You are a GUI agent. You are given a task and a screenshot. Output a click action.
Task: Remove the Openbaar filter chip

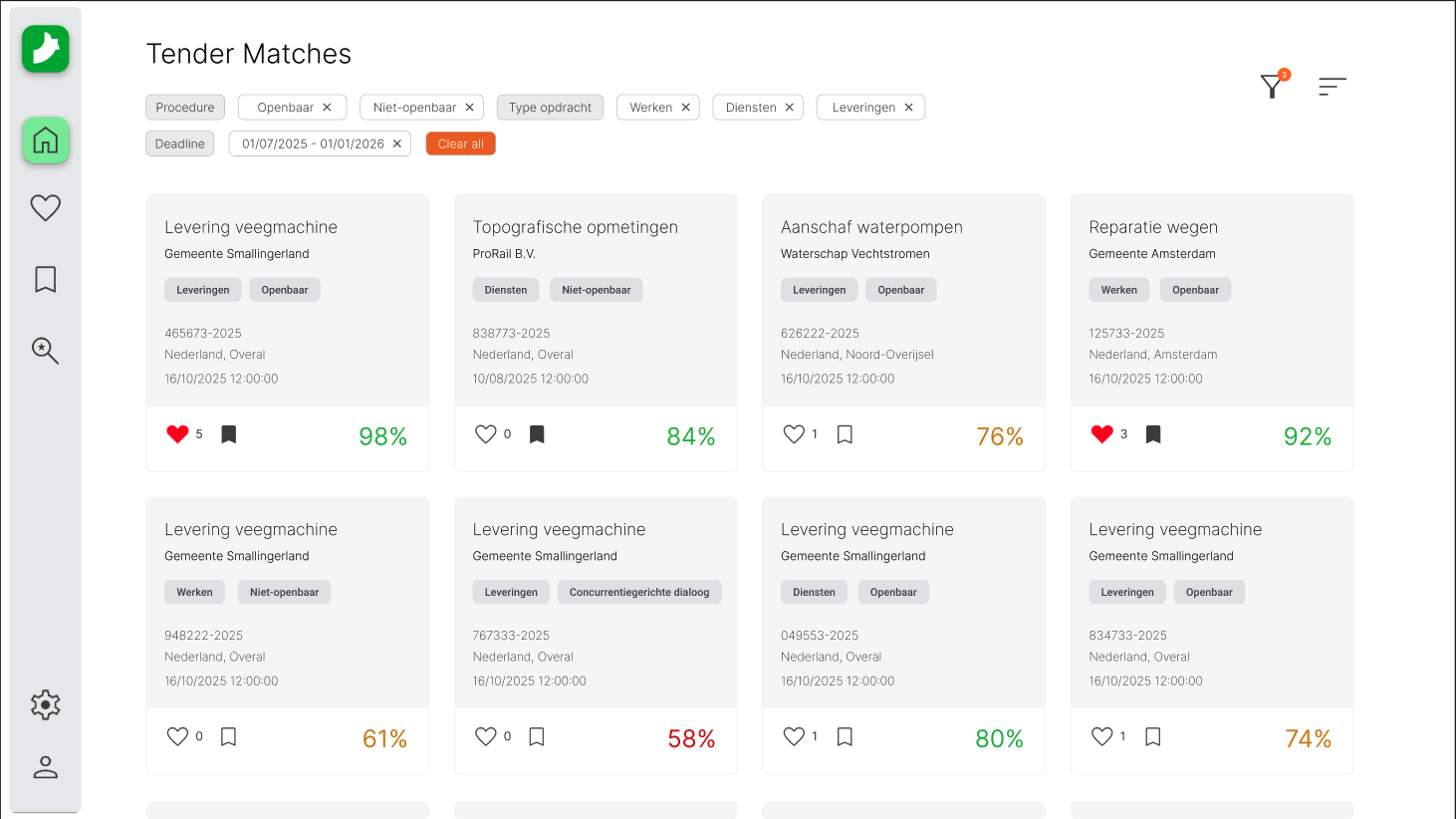327,108
